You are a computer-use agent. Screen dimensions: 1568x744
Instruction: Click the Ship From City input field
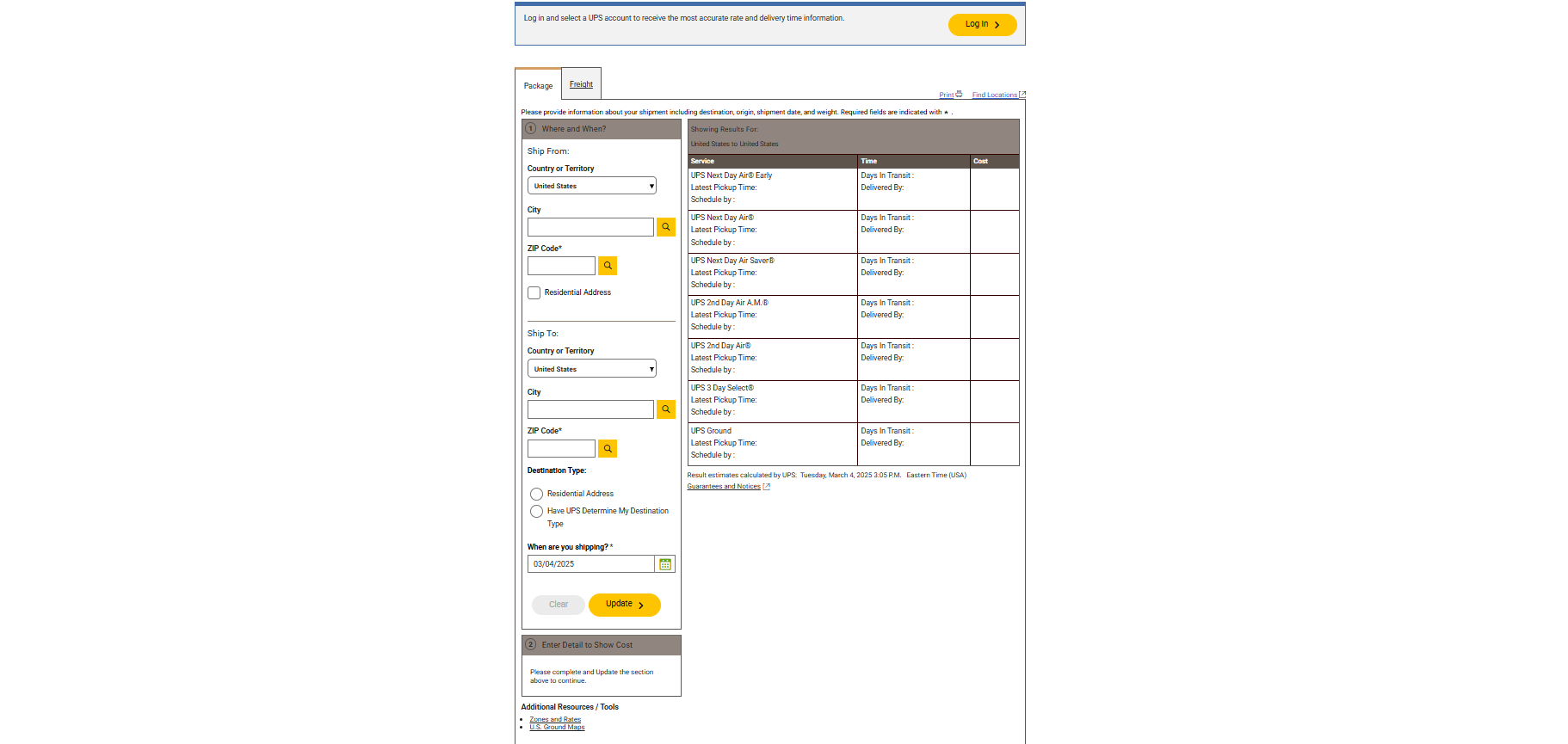pyautogui.click(x=591, y=227)
